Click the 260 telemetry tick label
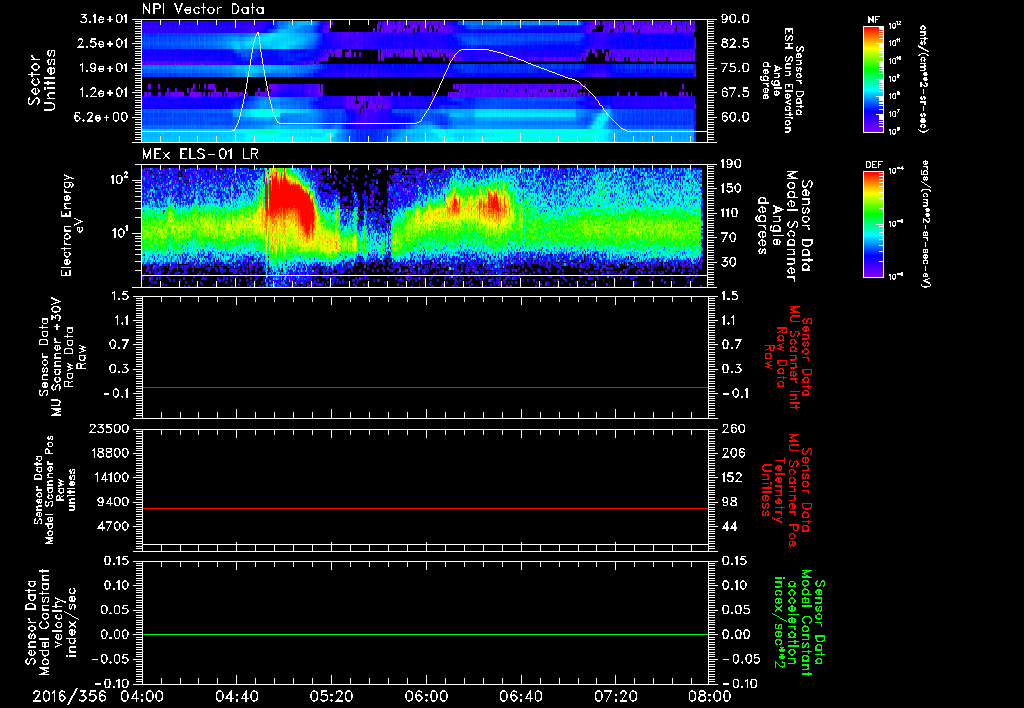Viewport: 1024px width, 708px height. pyautogui.click(x=731, y=429)
